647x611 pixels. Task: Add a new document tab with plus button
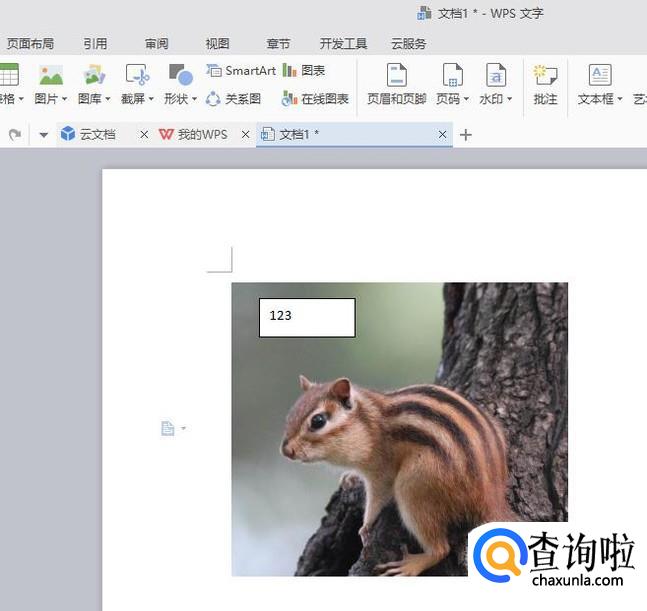point(466,135)
